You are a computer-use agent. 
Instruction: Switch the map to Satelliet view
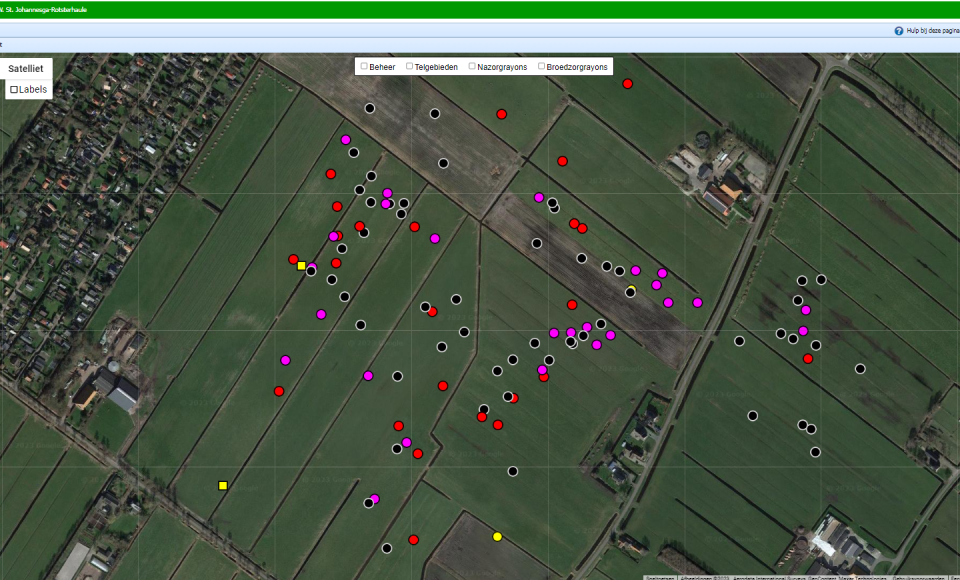coord(26,69)
